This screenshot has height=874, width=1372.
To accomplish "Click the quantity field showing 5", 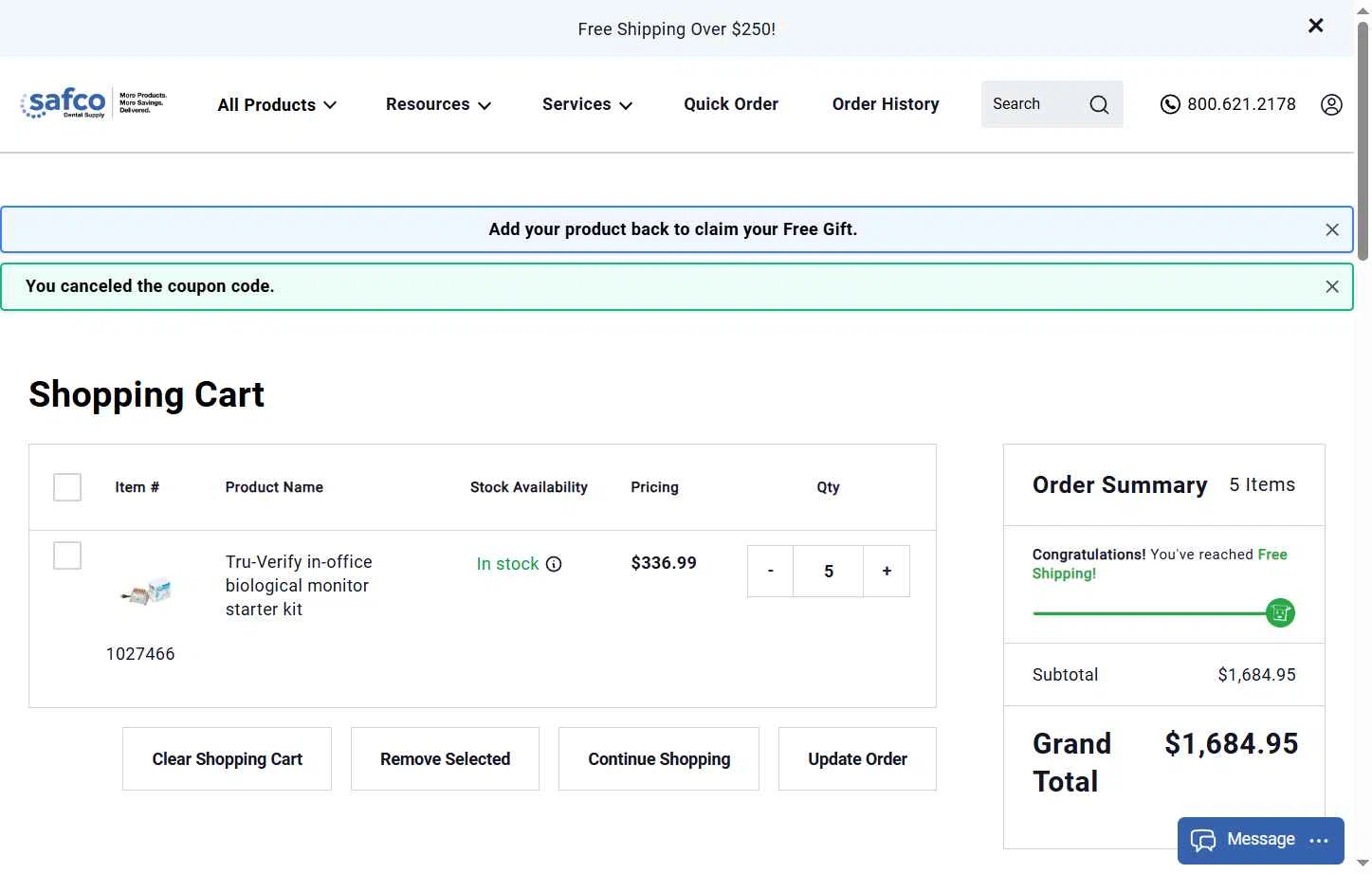I will pos(829,571).
